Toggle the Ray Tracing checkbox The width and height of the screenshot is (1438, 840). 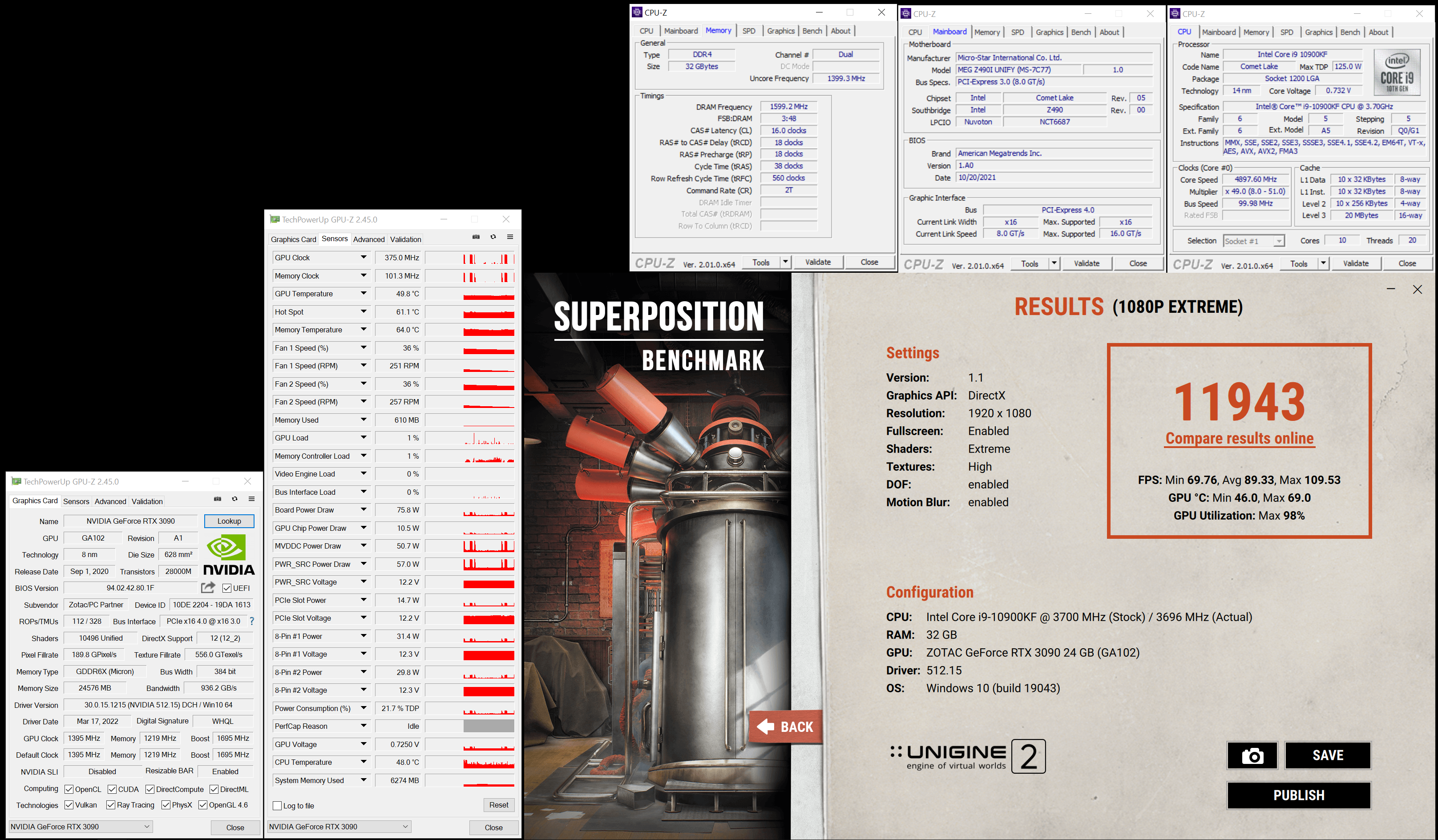point(111,804)
